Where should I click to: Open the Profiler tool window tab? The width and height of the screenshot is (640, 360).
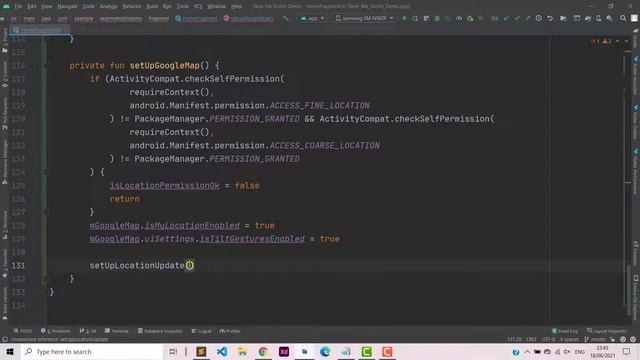[x=230, y=331]
